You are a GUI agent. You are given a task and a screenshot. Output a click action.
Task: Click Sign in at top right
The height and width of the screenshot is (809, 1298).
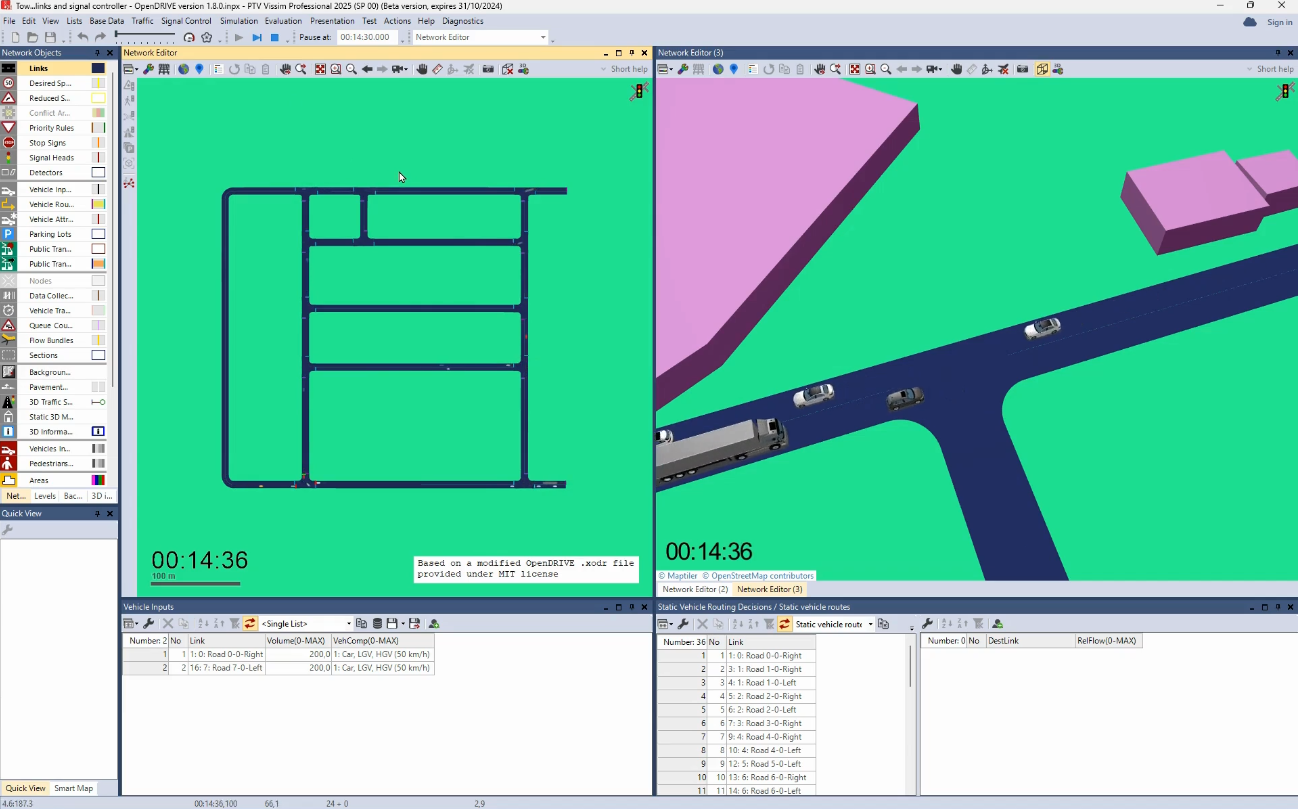pyautogui.click(x=1279, y=22)
